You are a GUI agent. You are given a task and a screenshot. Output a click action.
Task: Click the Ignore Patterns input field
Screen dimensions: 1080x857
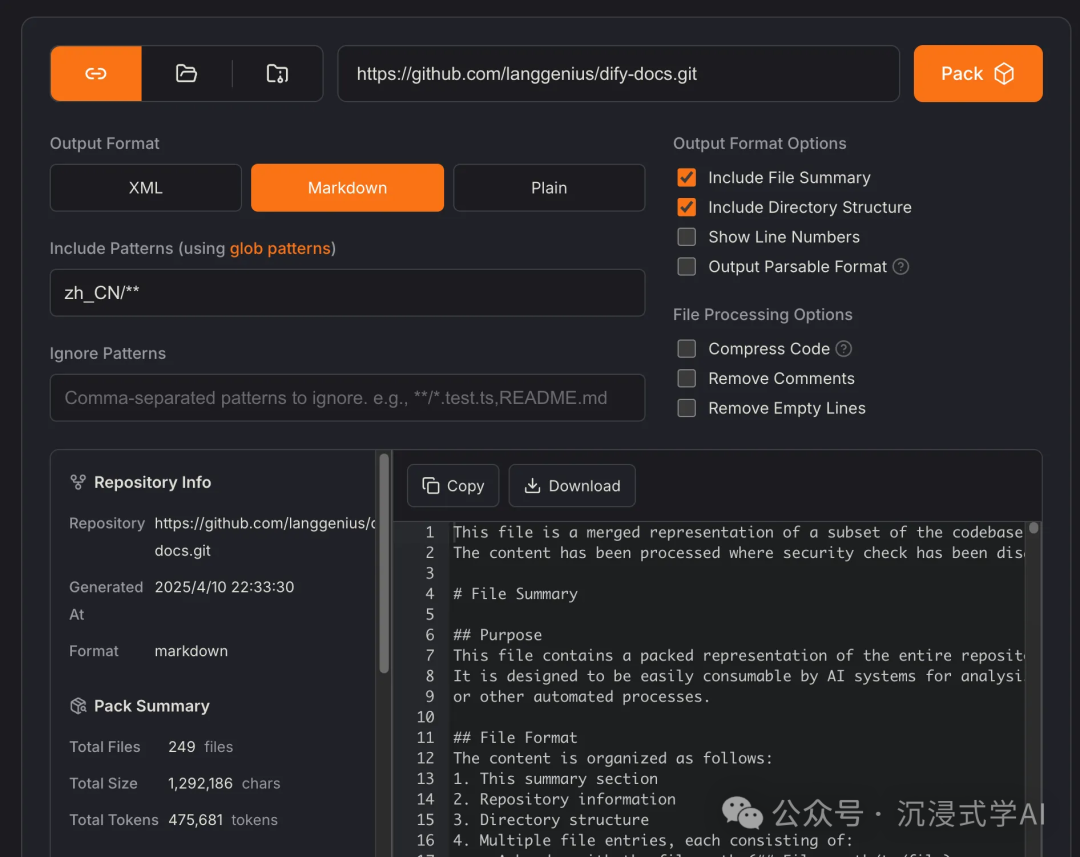click(x=347, y=397)
